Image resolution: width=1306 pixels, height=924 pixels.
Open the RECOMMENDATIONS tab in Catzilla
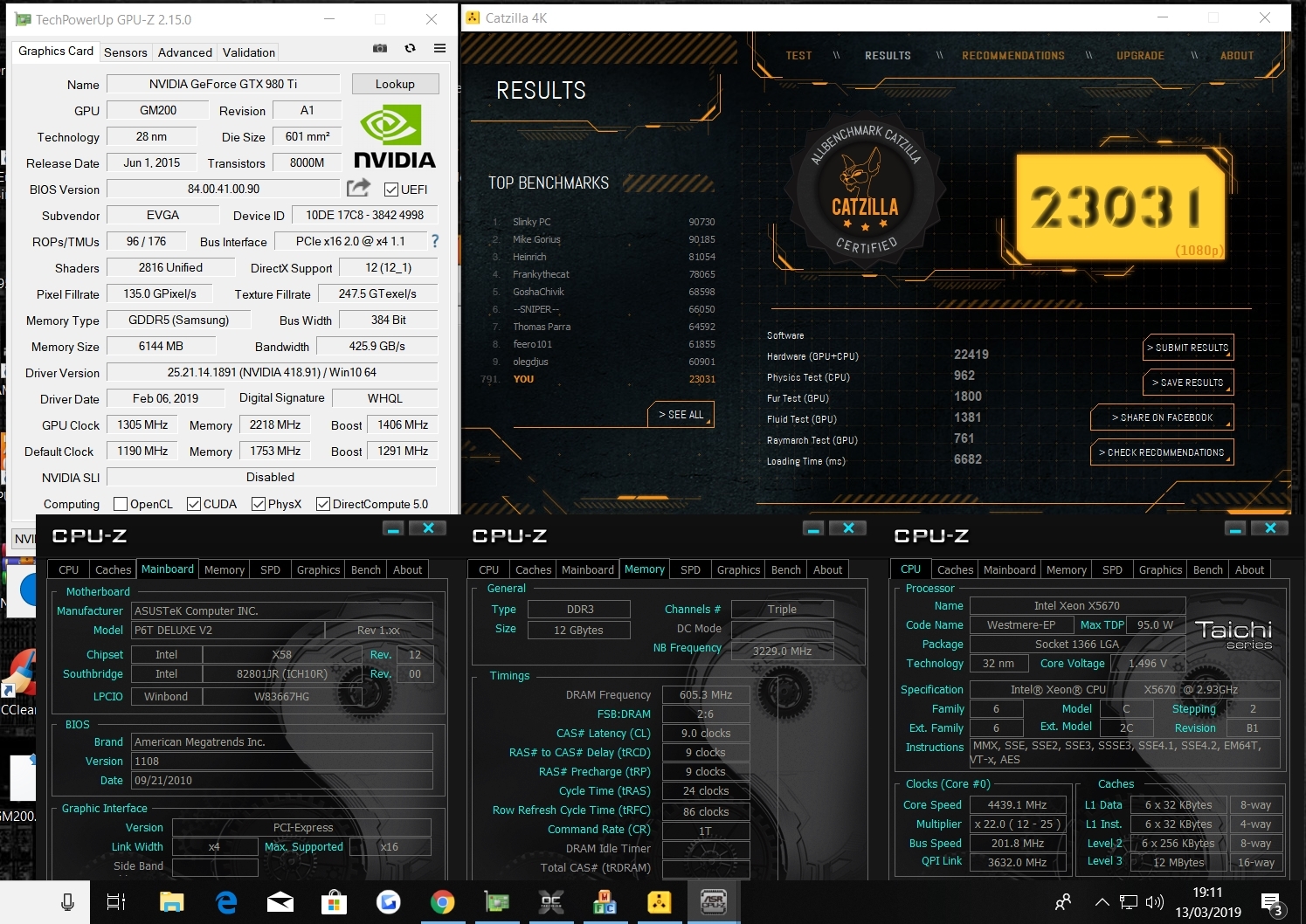(x=1013, y=56)
